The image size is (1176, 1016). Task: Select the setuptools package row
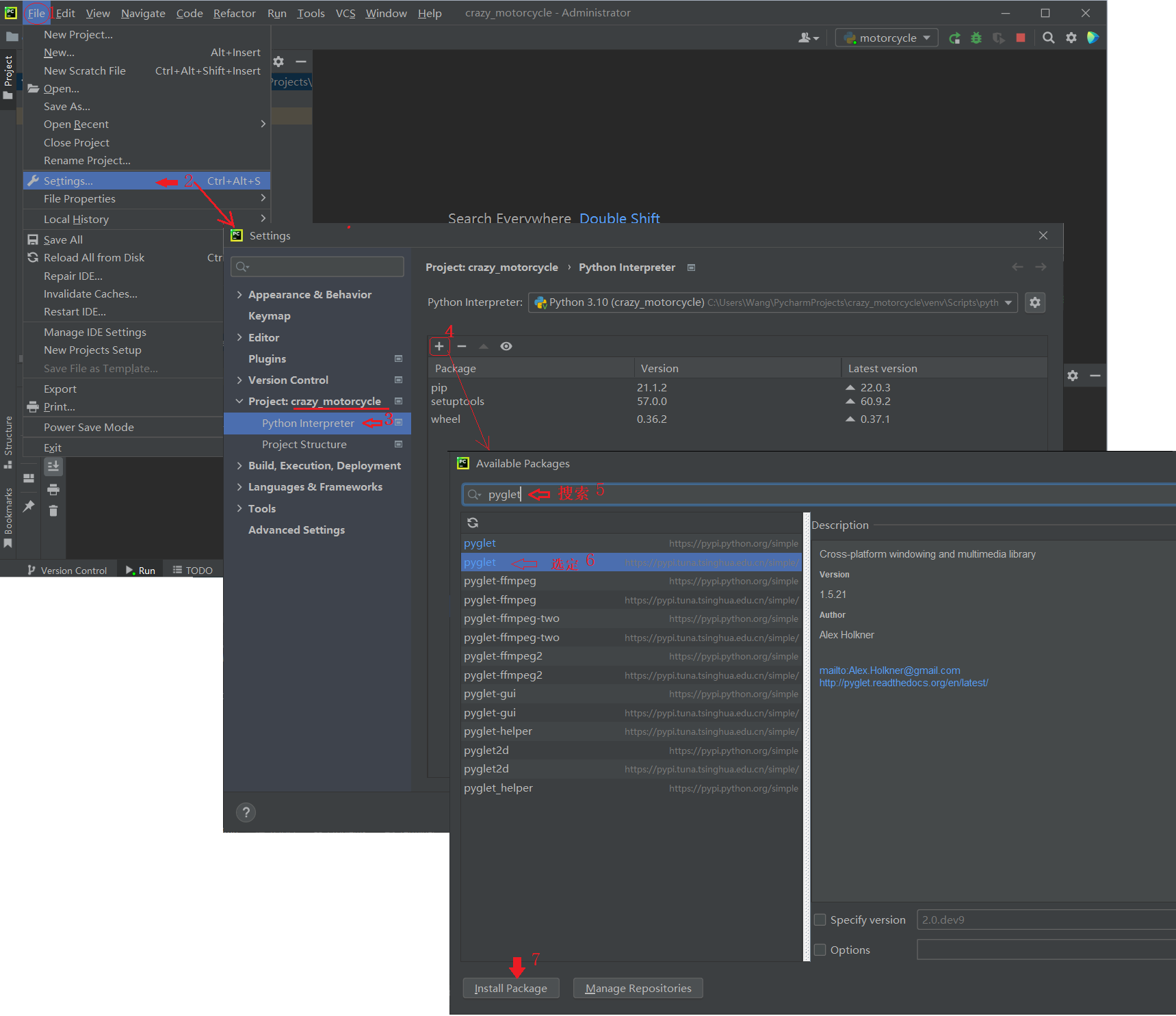(x=737, y=401)
